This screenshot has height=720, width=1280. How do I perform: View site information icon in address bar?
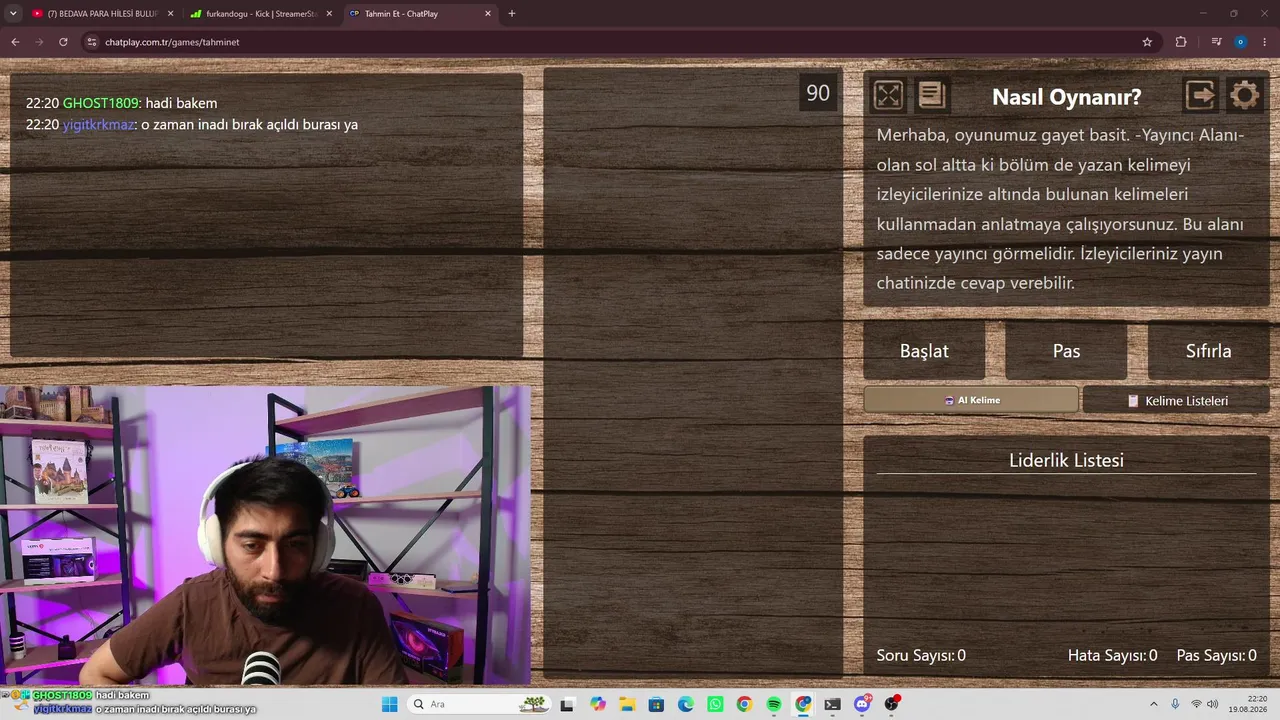92,42
